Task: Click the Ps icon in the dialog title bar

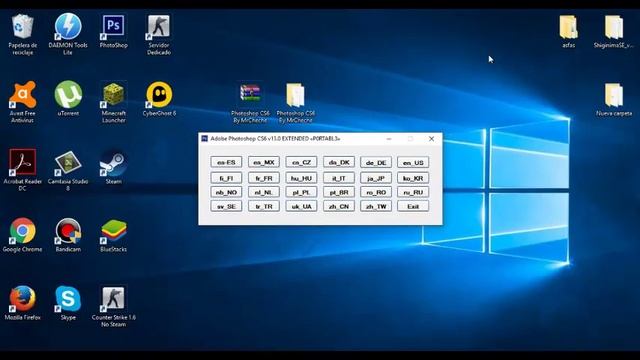Action: tap(204, 139)
